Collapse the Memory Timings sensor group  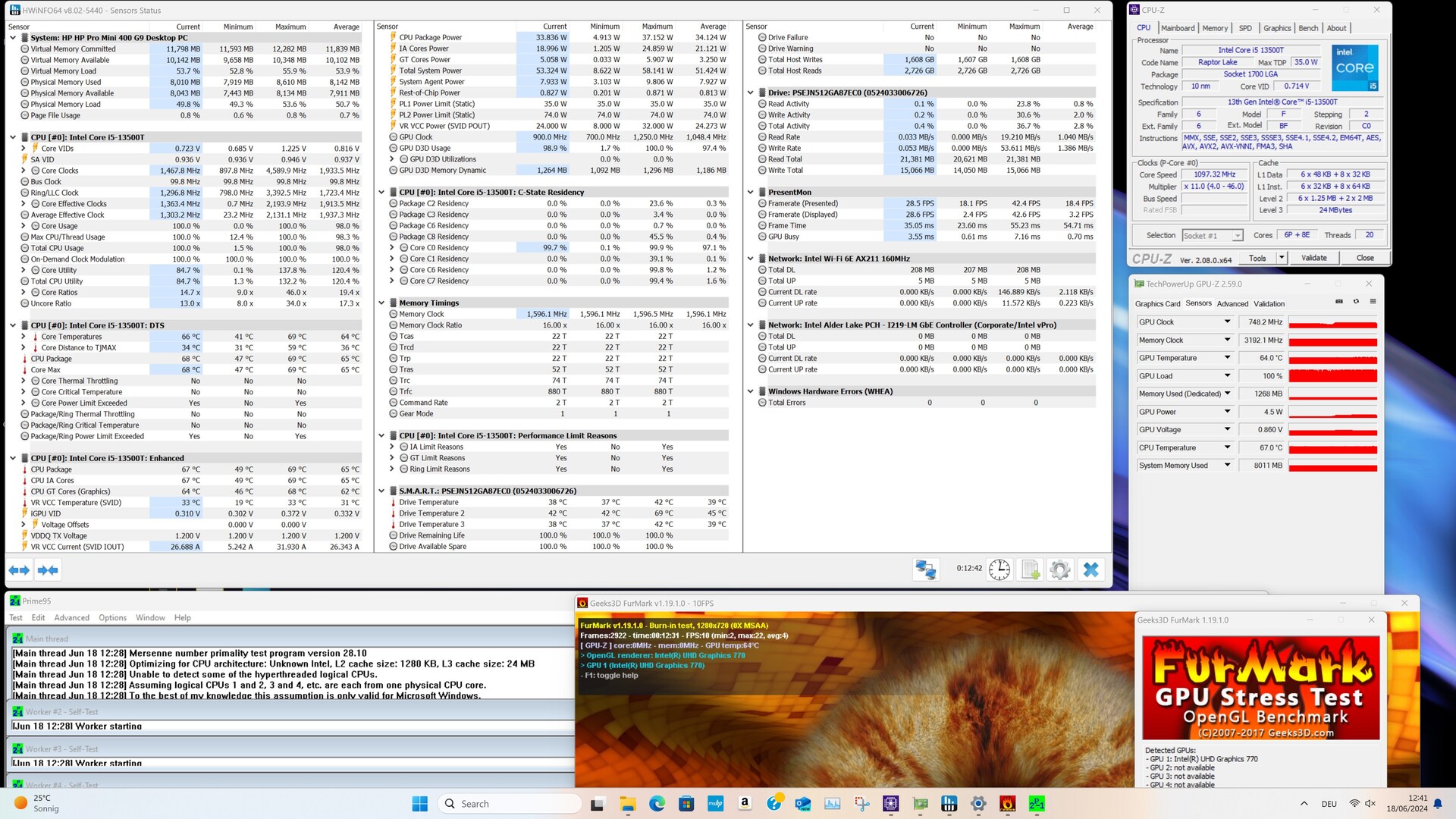(381, 303)
